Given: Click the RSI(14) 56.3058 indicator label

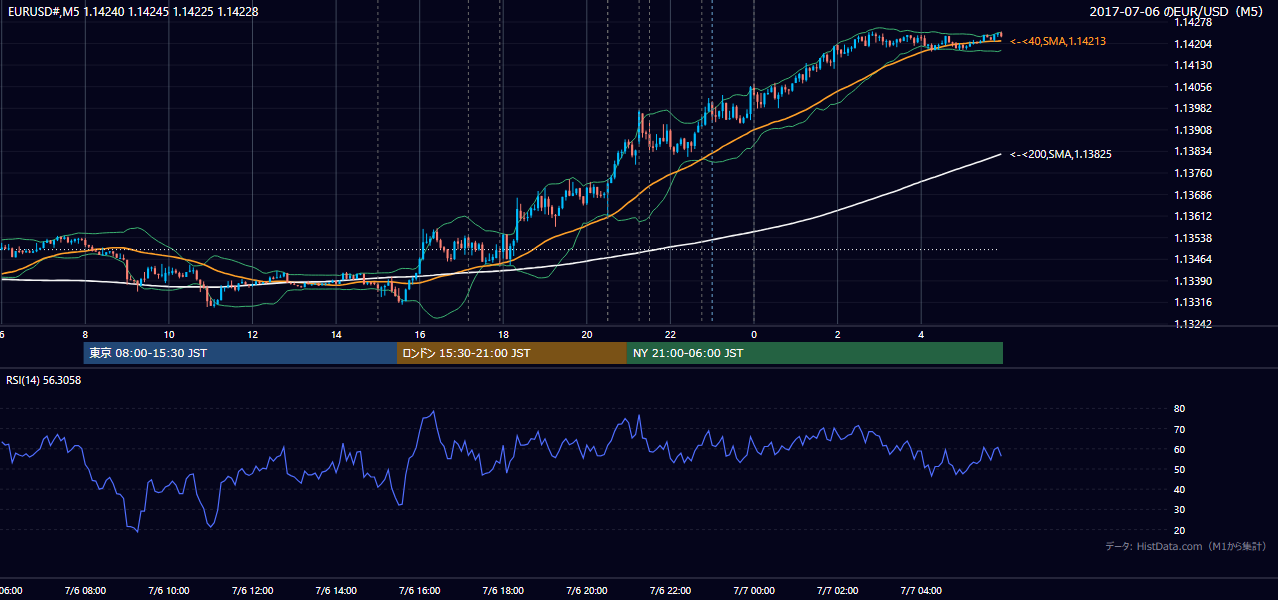Looking at the screenshot, I should point(44,380).
